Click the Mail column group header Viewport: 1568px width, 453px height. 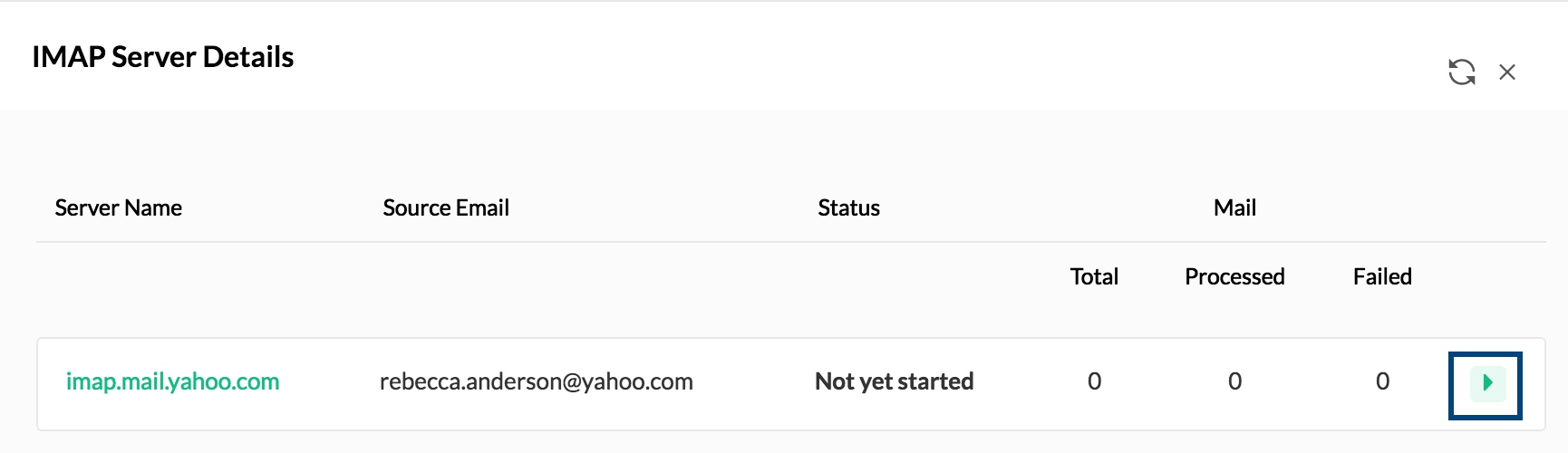click(1234, 208)
